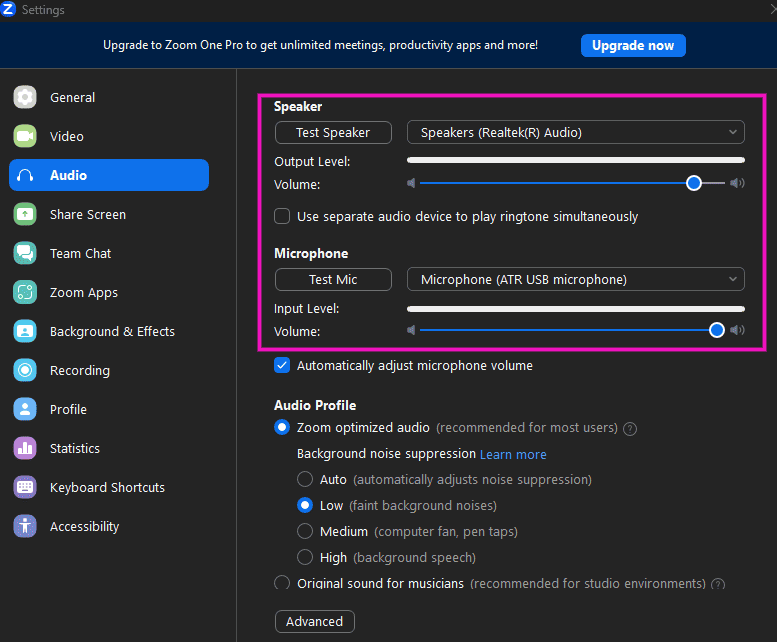Choose Original sound for musicians
The image size is (777, 642).
tap(282, 583)
